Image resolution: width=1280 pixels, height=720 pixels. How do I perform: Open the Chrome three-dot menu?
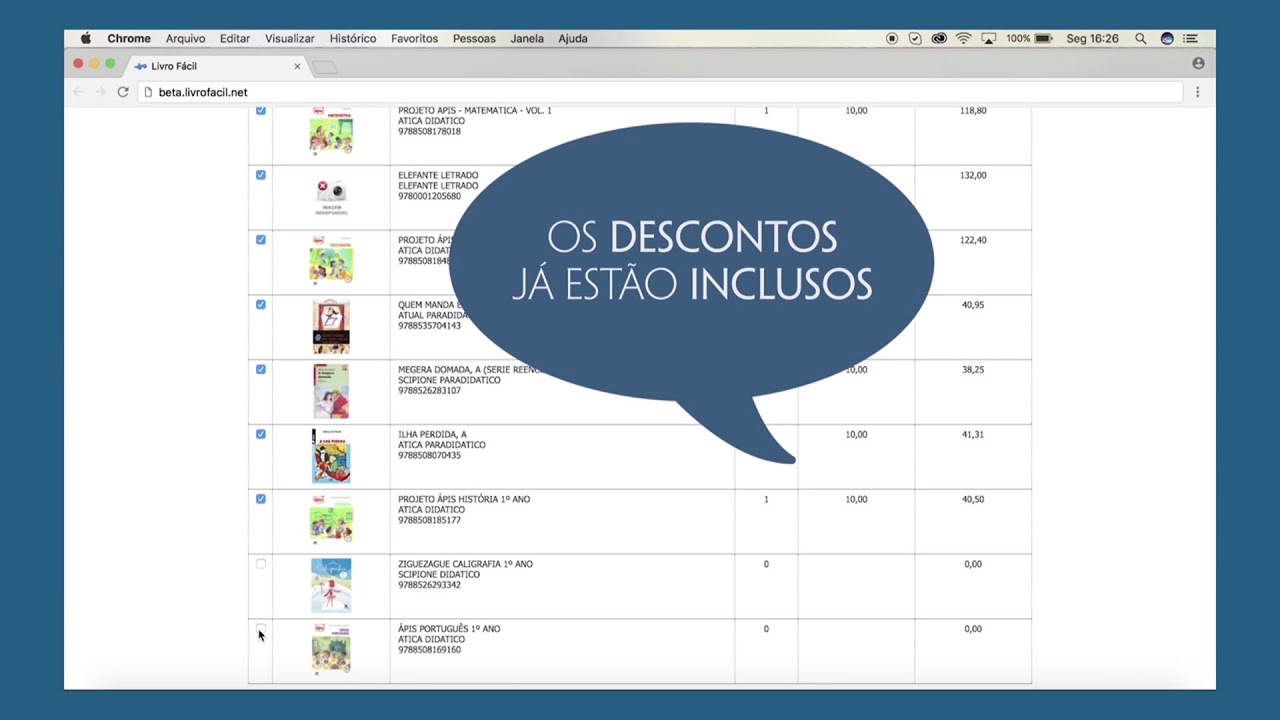[x=1197, y=92]
